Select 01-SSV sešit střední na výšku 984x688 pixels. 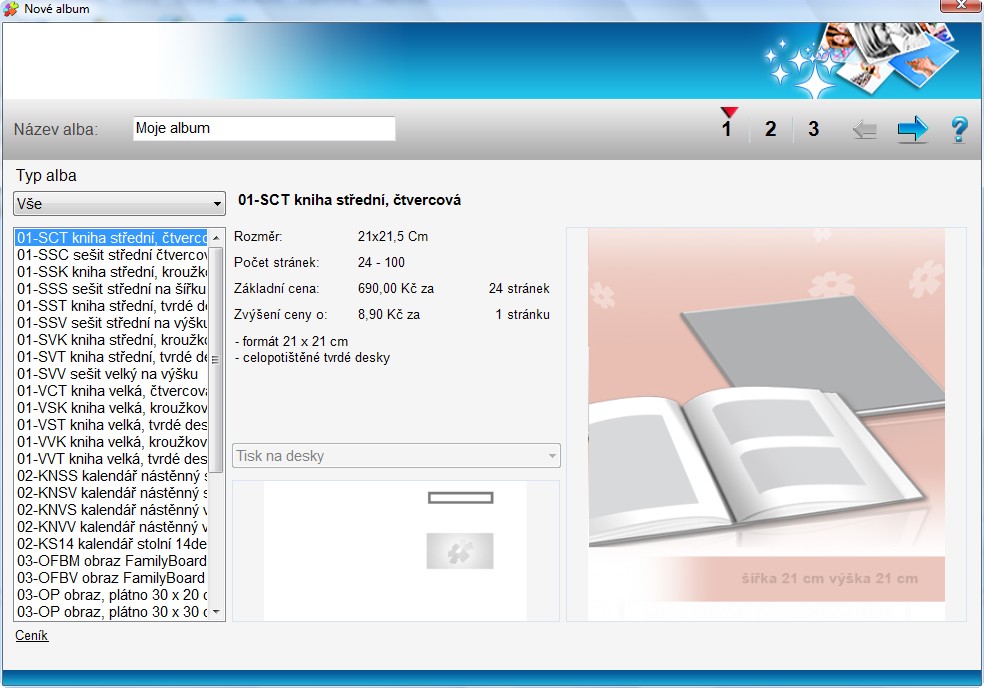point(112,323)
